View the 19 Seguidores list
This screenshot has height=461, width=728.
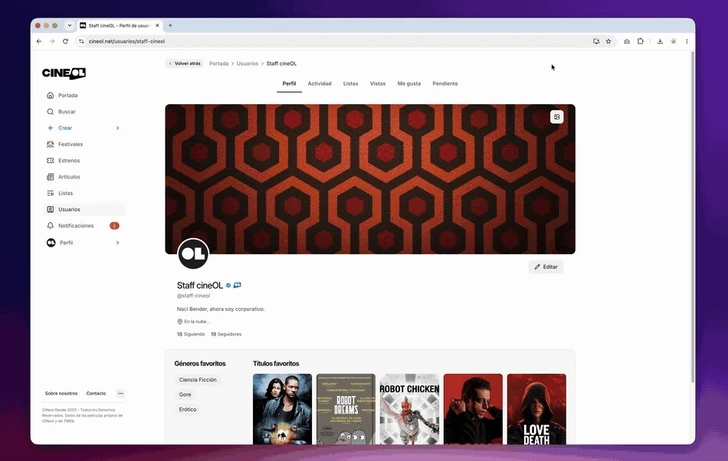point(226,334)
